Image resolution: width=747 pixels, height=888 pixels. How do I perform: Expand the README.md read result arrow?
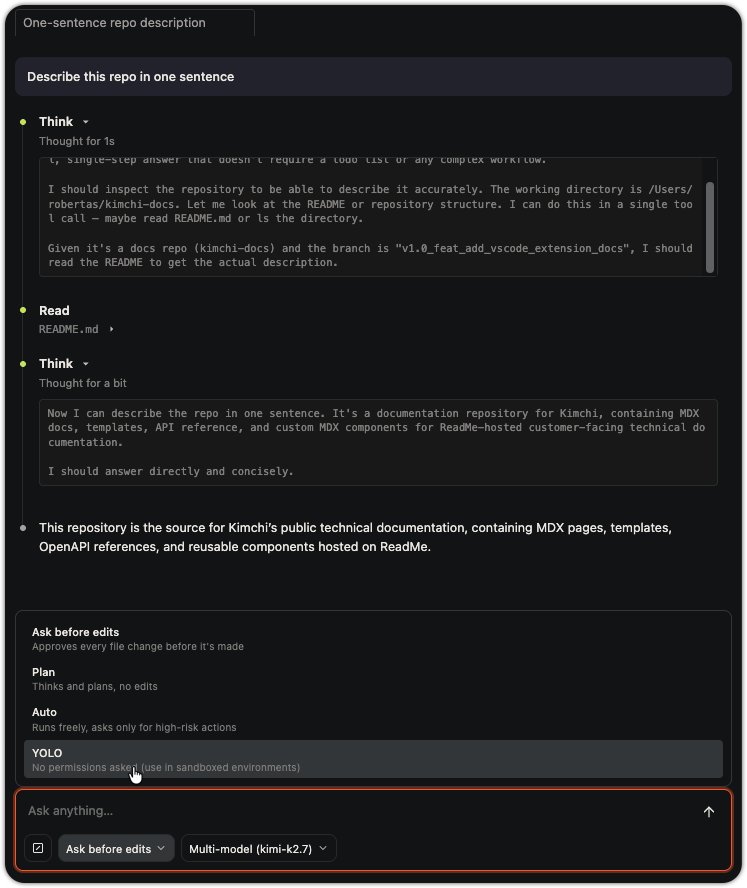(111, 329)
